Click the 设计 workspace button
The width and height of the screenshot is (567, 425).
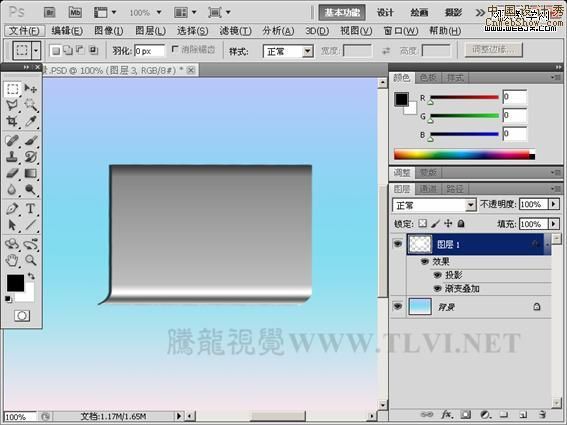click(x=385, y=13)
